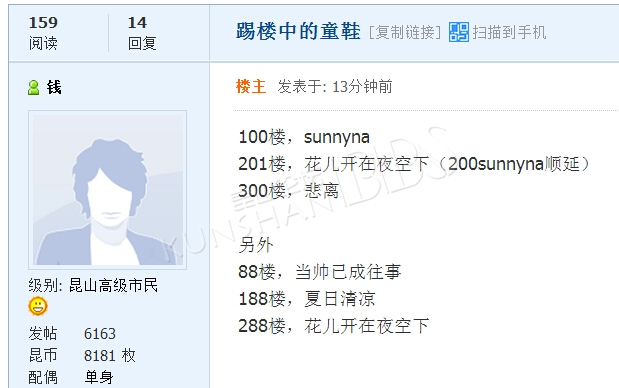Click the 14 回复 reply counter
The width and height of the screenshot is (619, 388).
pos(142,33)
